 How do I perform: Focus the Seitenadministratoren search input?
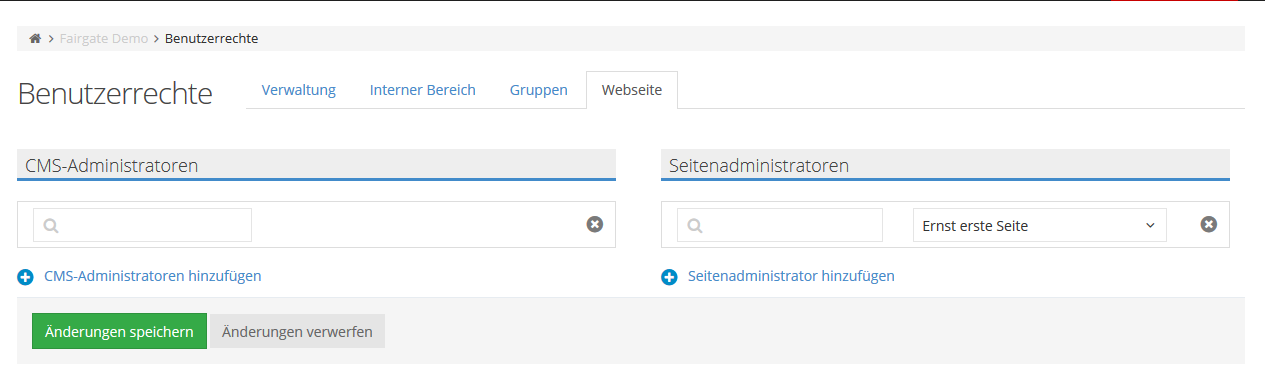tap(780, 225)
